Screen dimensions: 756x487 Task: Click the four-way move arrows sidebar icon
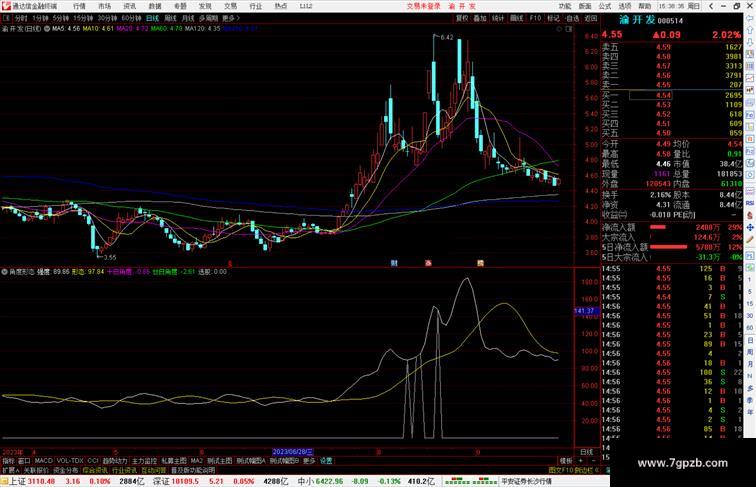click(750, 227)
